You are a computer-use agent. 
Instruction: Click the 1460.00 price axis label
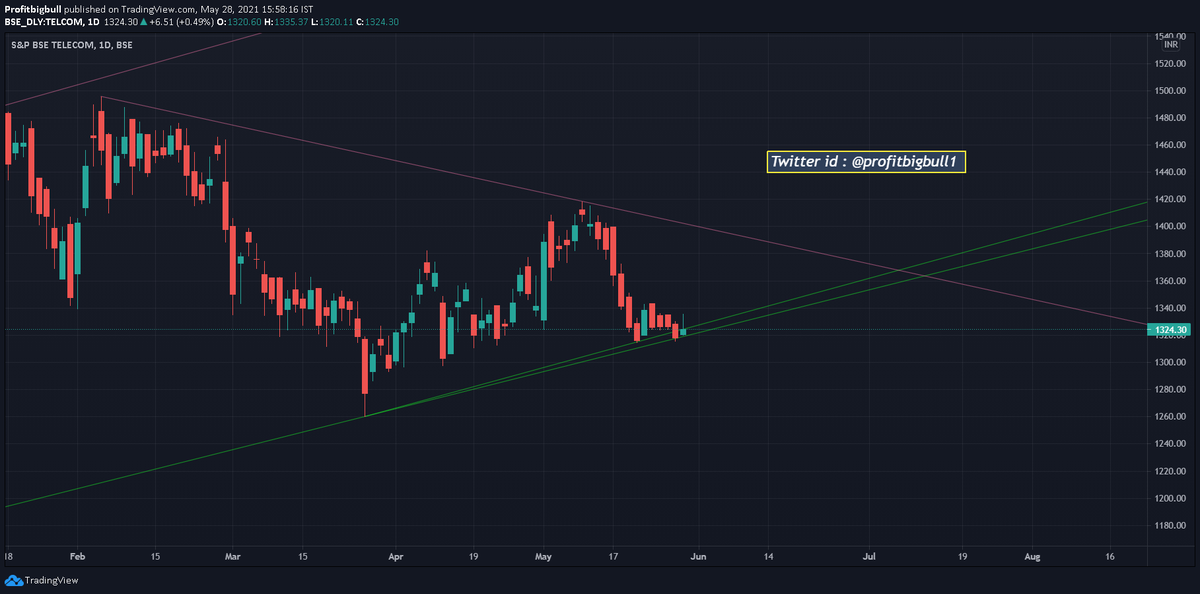[1172, 145]
